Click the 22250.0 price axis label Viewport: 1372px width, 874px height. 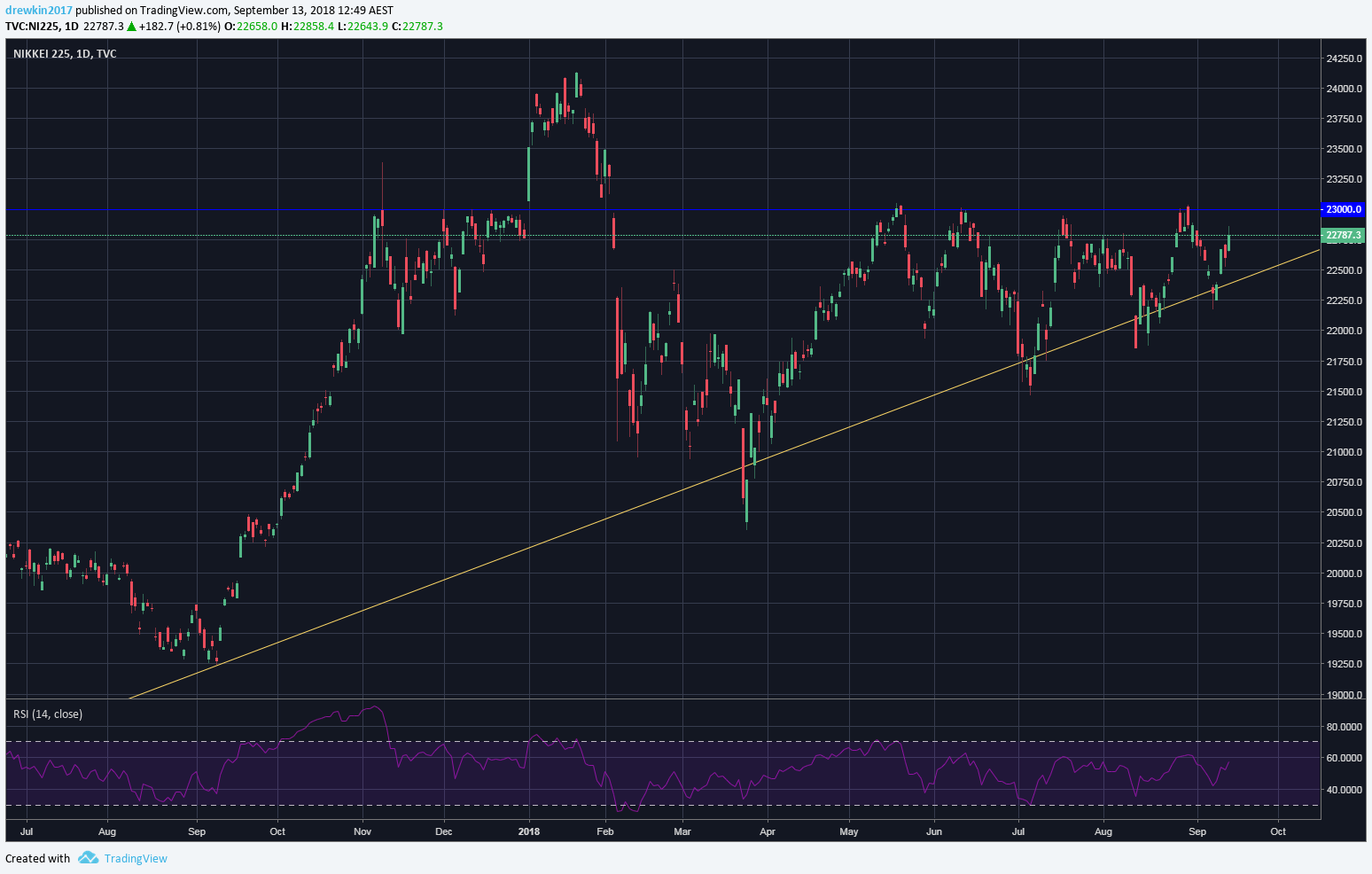[1345, 300]
